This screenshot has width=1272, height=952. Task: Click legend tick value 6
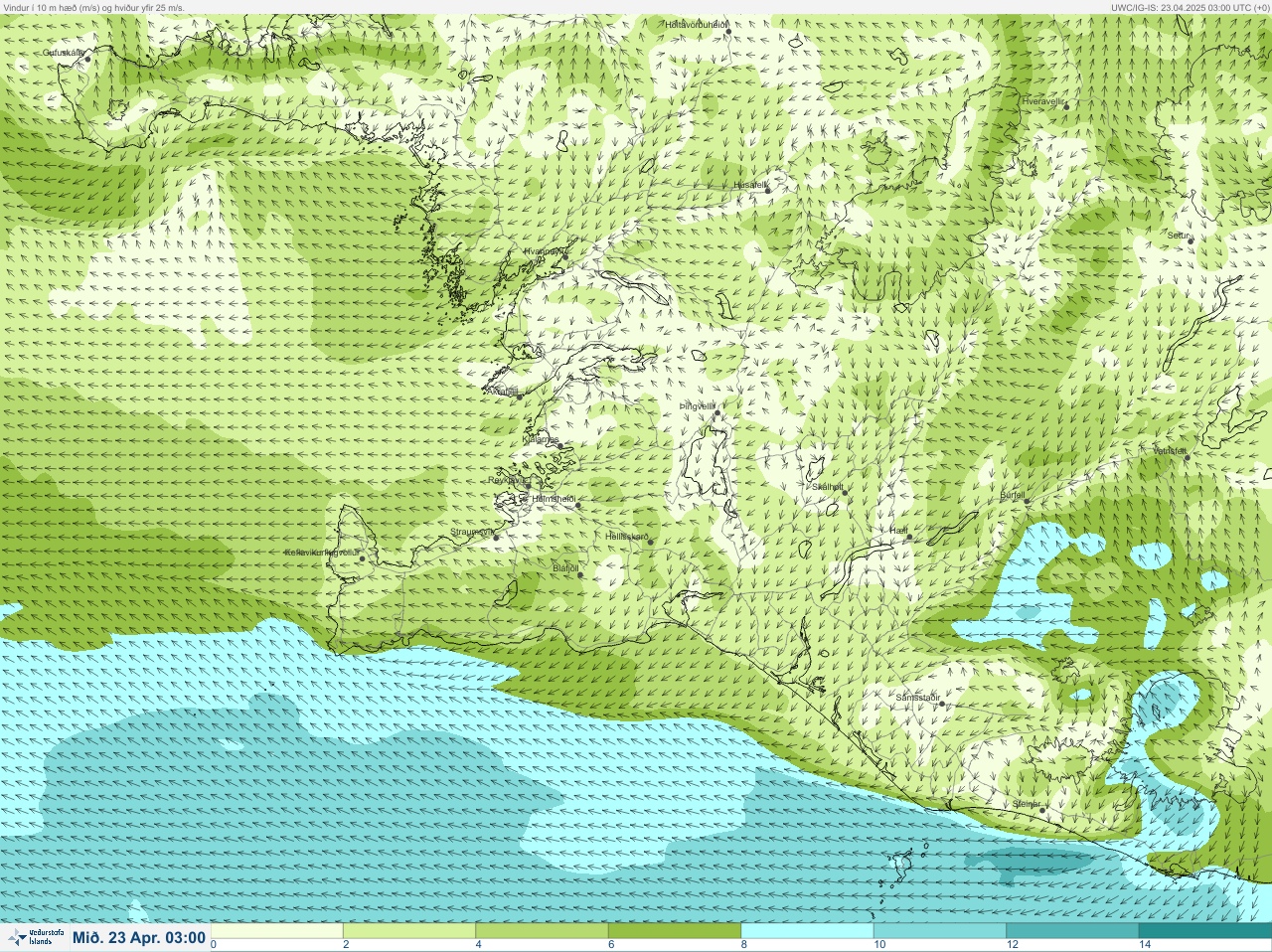click(x=611, y=945)
